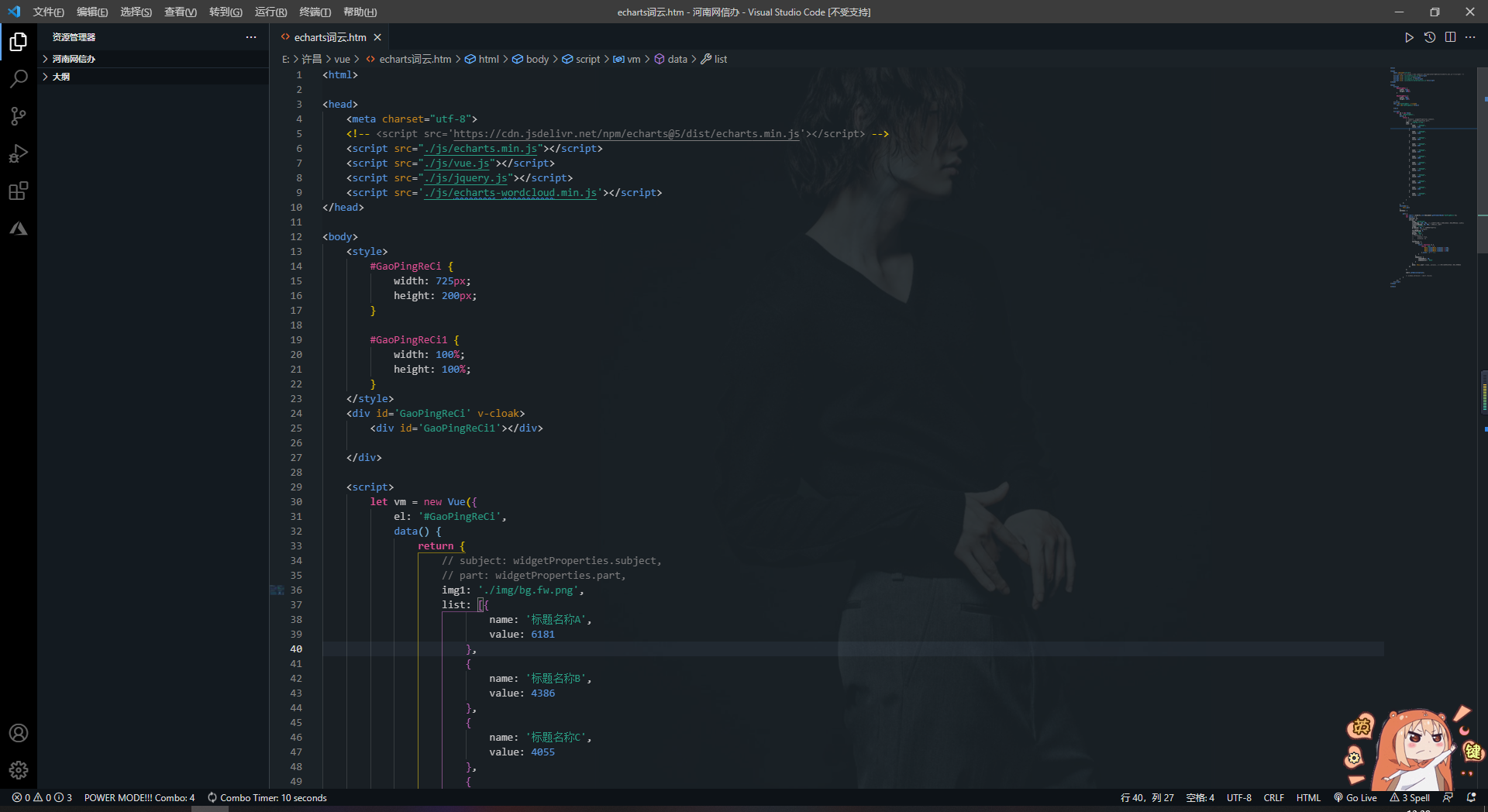Close the echarts词云.htm tab

[x=377, y=37]
